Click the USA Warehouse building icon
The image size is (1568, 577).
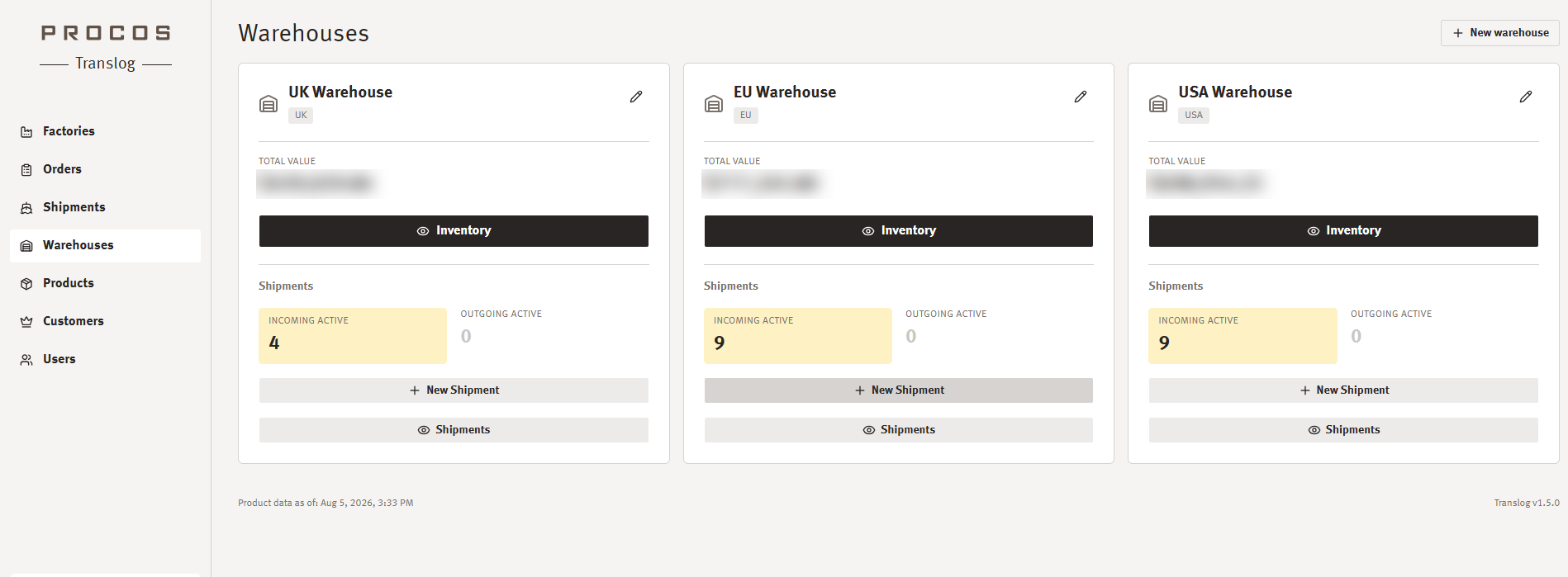1158,104
